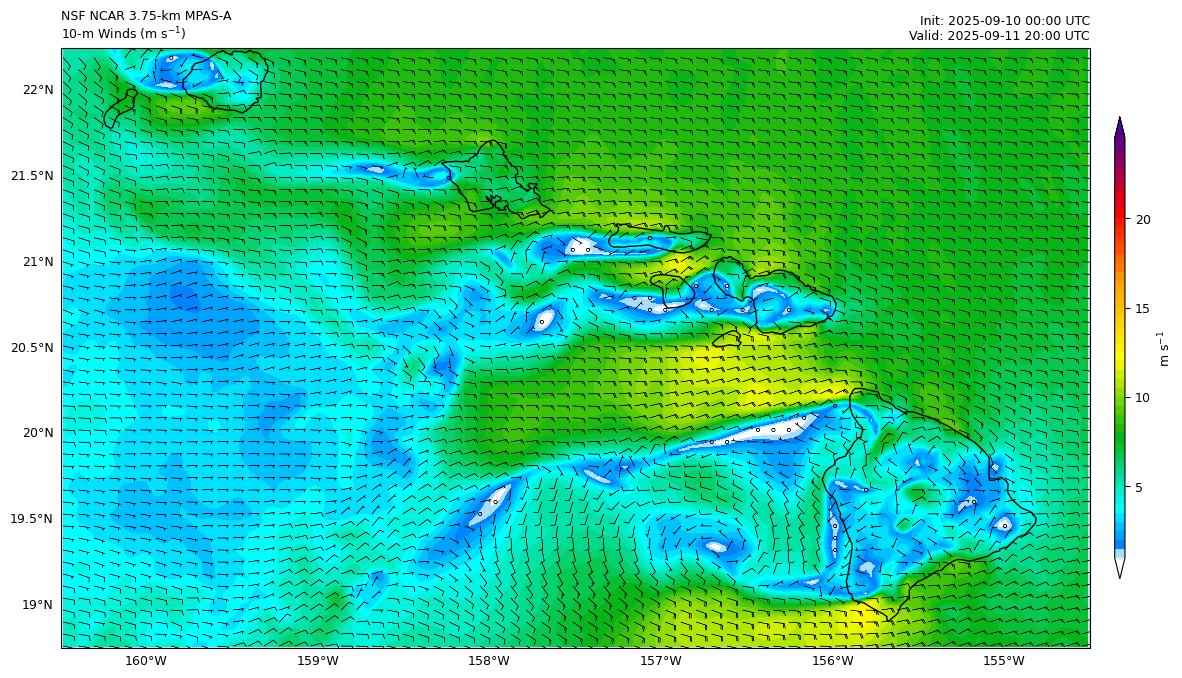Click the 22°N latitude label

pos(37,90)
